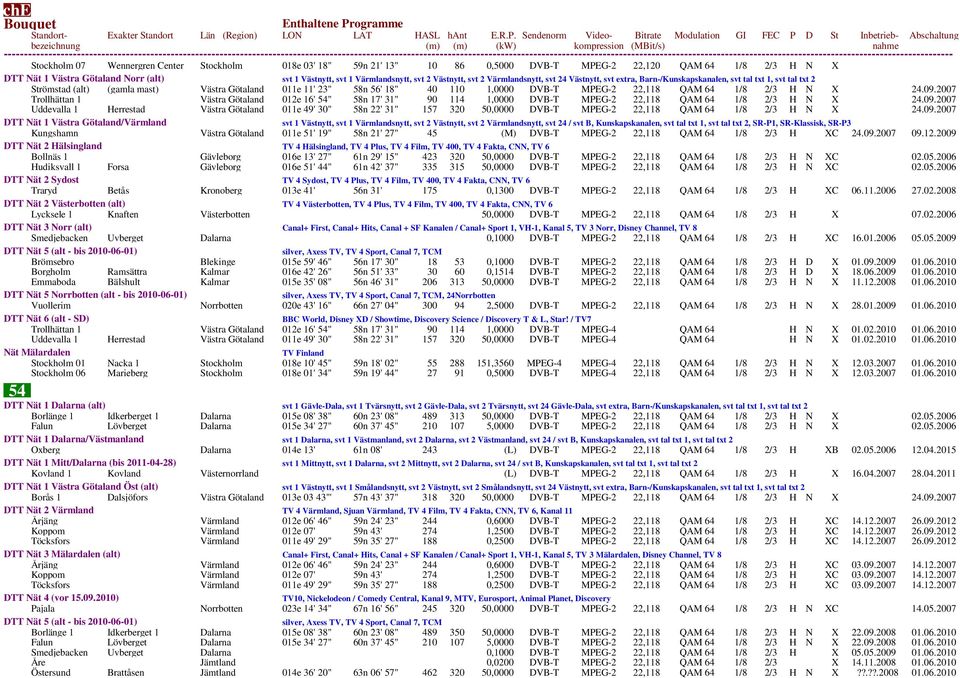This screenshot has height=678, width=960.
Task: Click the Brattåsen location cell
Action: 126,672
